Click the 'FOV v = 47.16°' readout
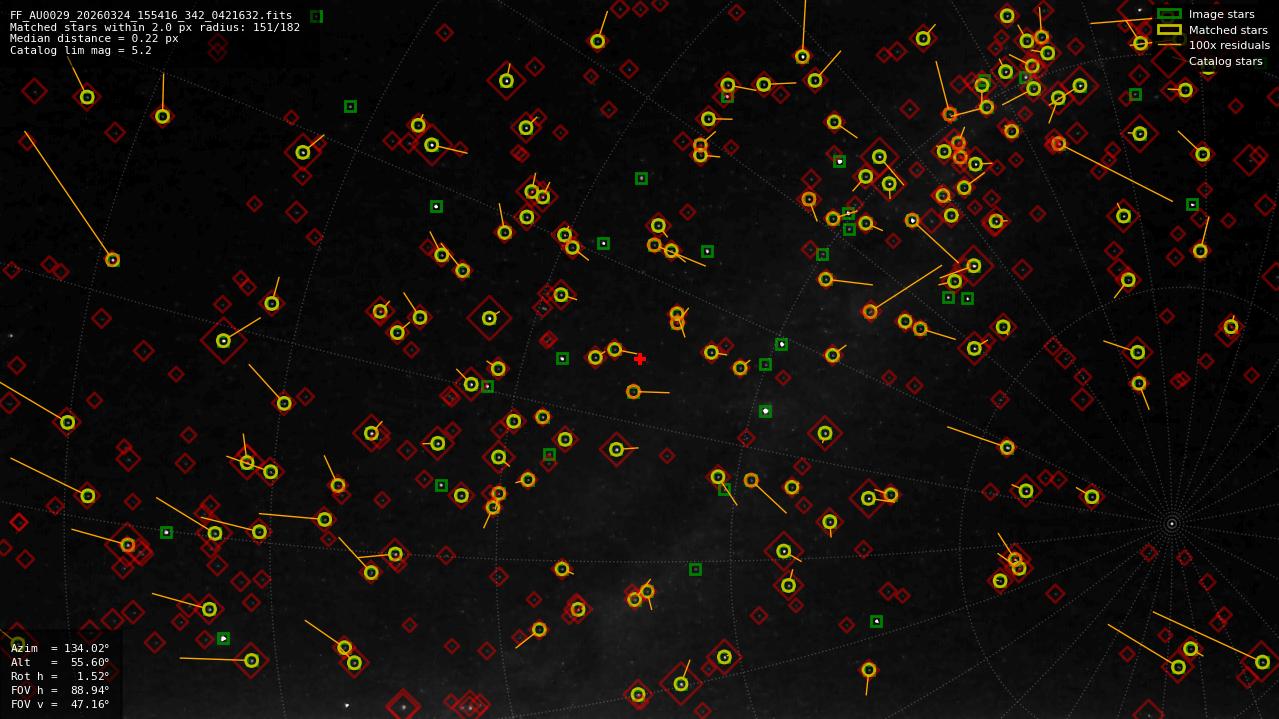Screen dimensions: 1279x719 click(60, 704)
